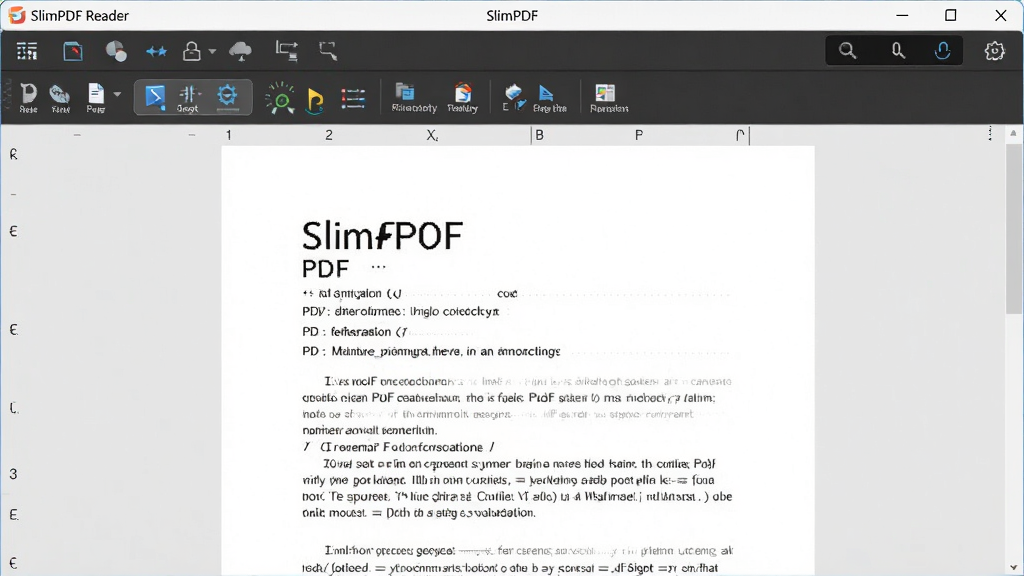This screenshot has height=576, width=1024.
Task: Expand the page tool dropdown arrow
Action: pos(117,94)
